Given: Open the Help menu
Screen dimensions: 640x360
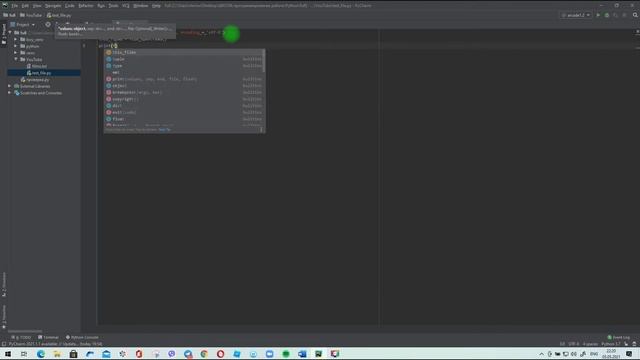Looking at the screenshot, I should (156, 6).
